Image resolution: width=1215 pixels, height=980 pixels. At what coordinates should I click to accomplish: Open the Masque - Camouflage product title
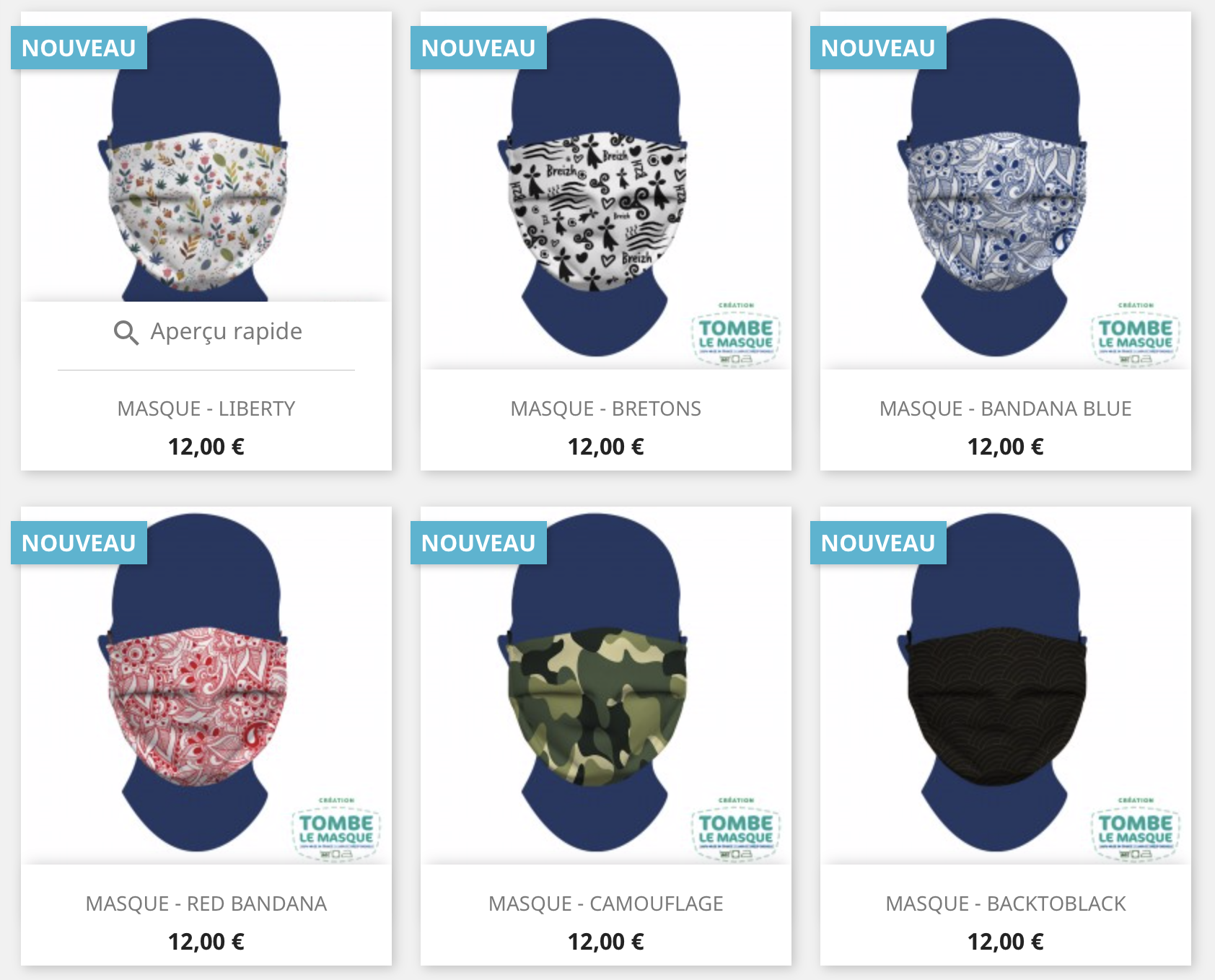(x=606, y=904)
